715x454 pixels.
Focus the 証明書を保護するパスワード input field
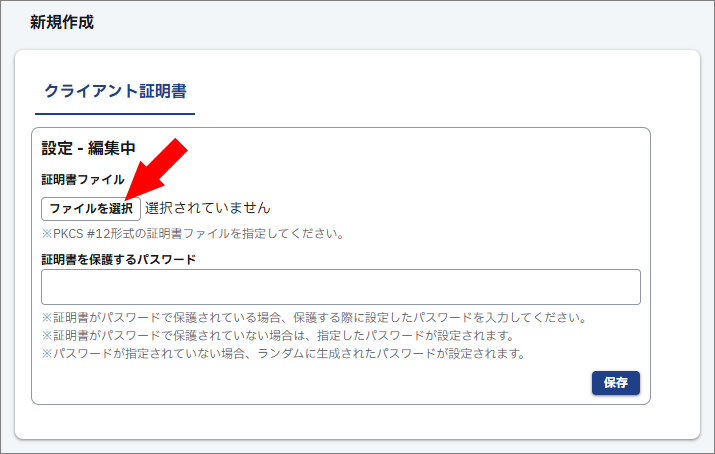341,287
